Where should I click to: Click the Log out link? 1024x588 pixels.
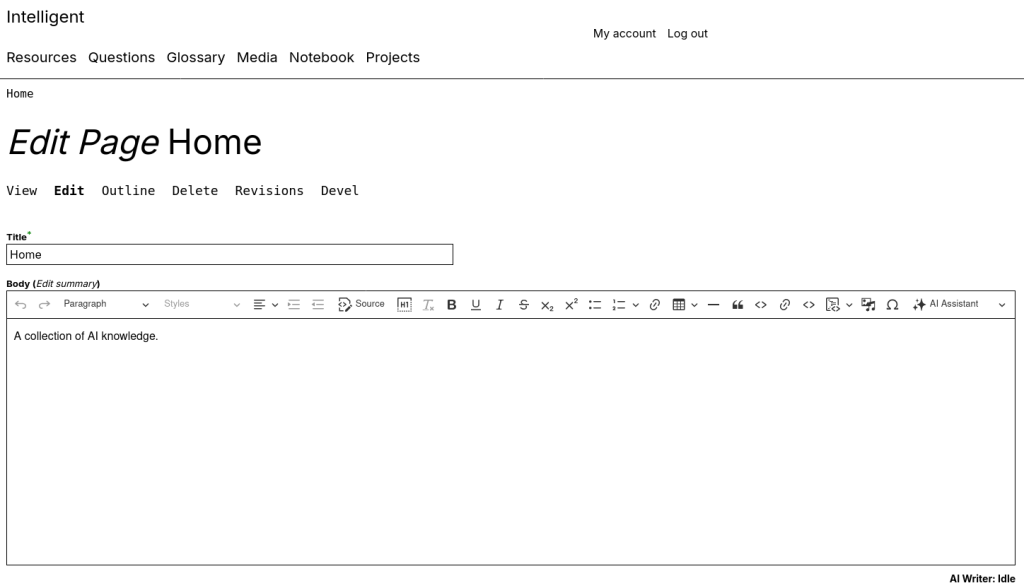pos(687,33)
